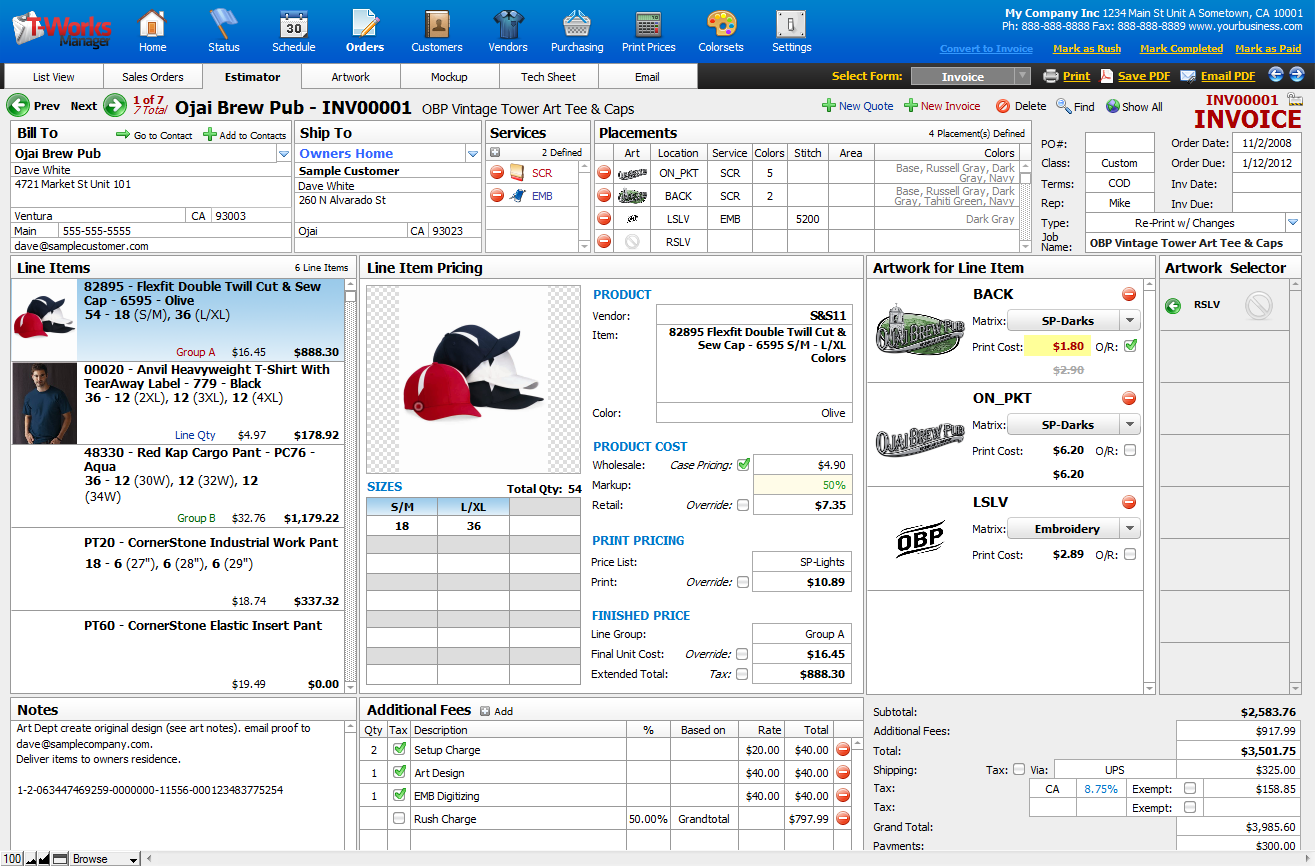Click the Delete order icon
Viewport: 1315px width, 866px height.
(1003, 106)
